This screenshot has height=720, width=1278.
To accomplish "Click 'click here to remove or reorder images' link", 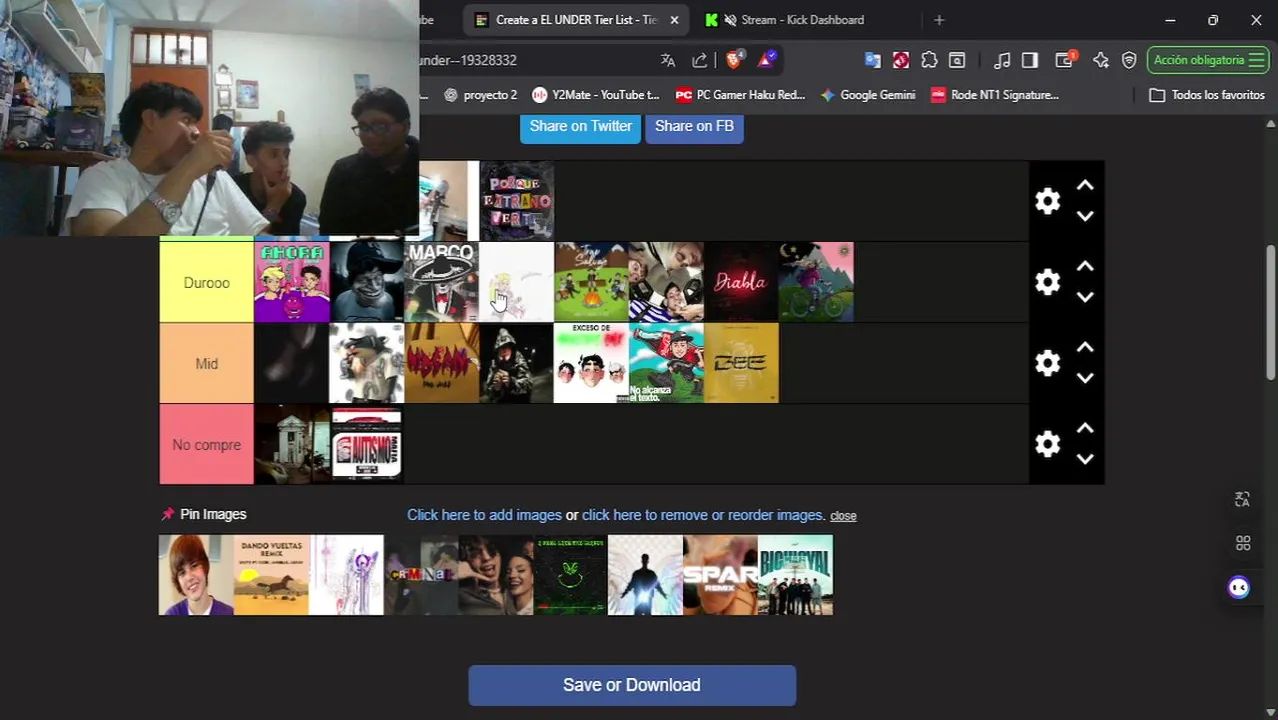I will [x=704, y=515].
